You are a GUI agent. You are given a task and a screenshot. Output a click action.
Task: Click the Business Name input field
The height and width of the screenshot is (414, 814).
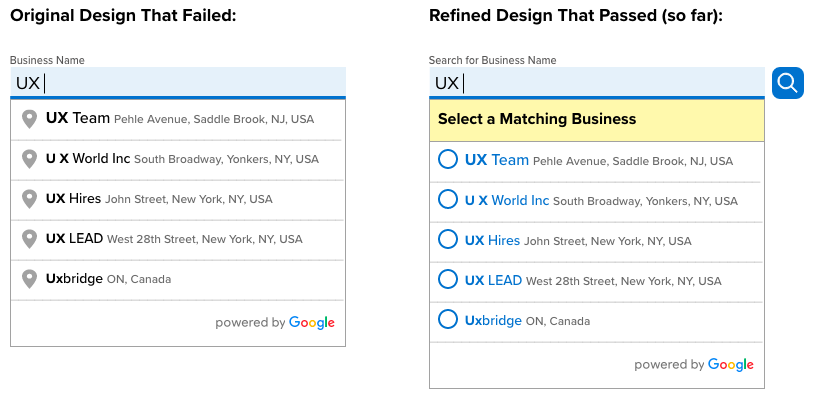point(178,83)
